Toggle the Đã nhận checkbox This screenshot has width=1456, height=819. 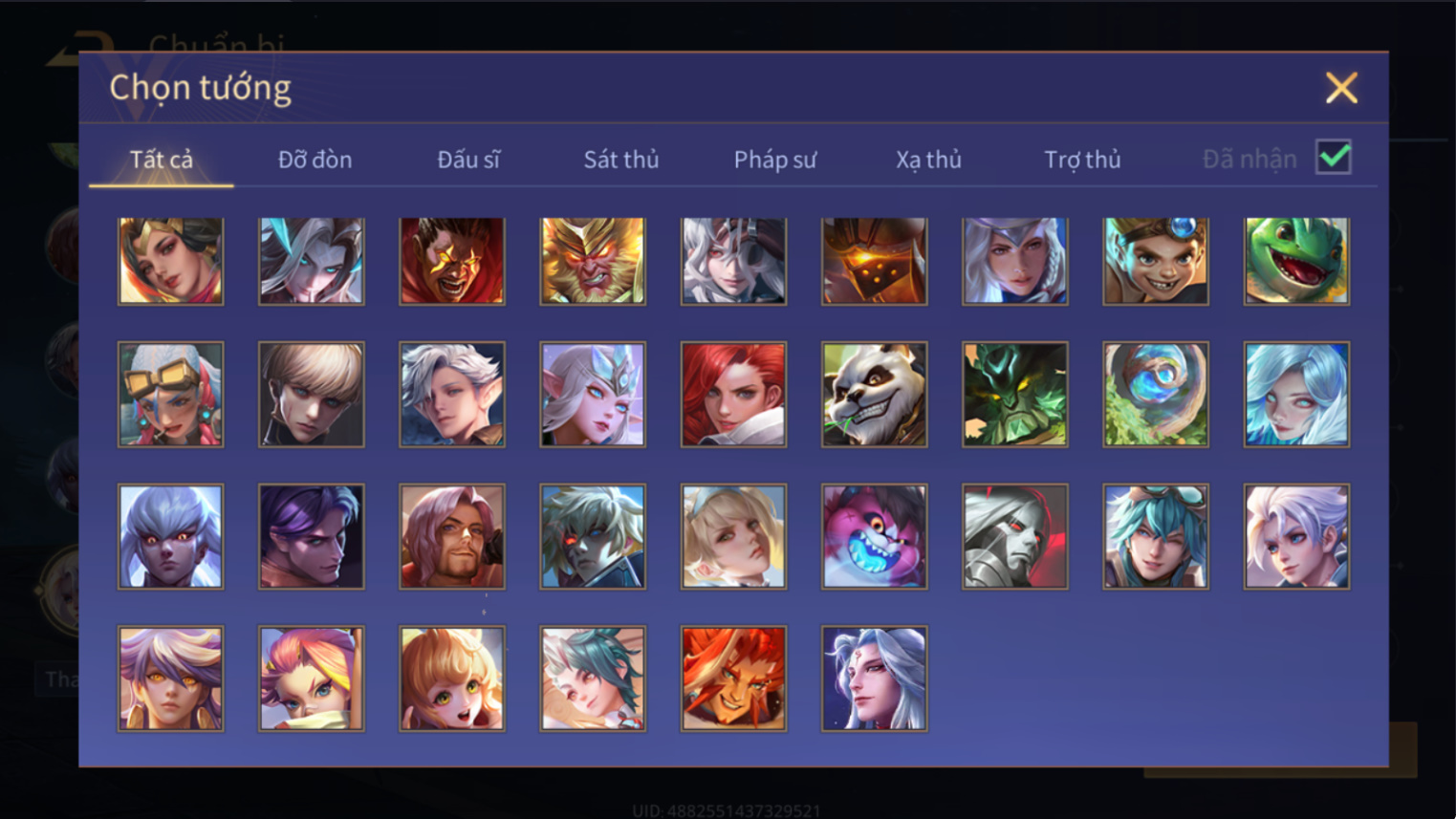click(x=1334, y=157)
